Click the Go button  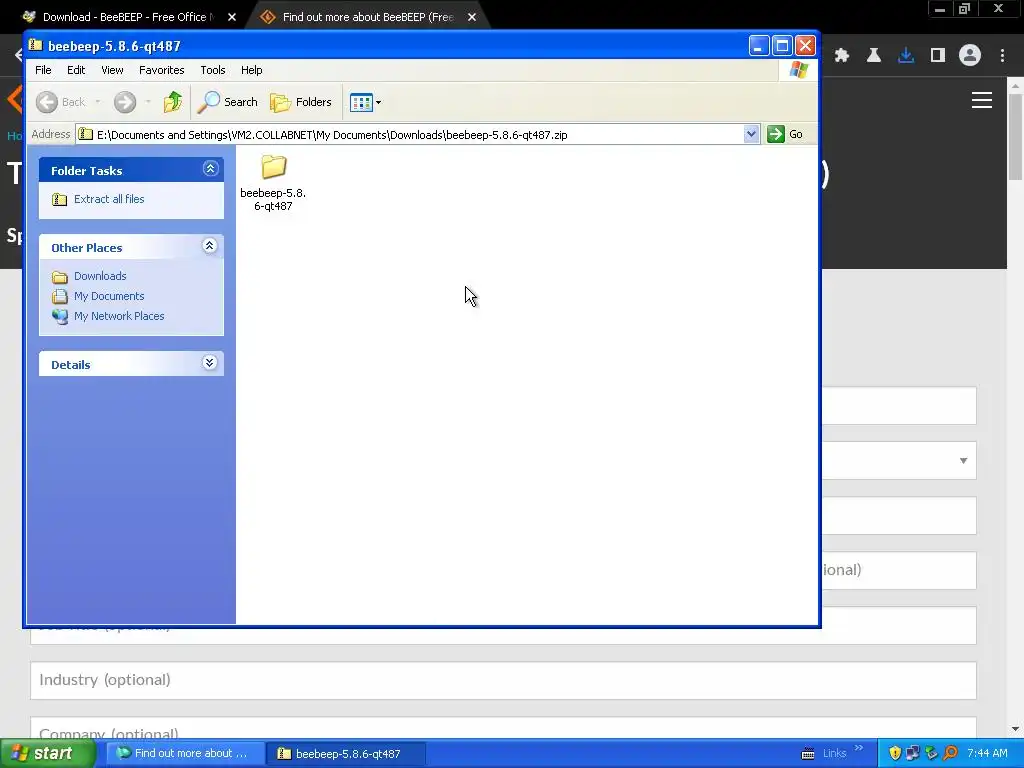tap(786, 135)
